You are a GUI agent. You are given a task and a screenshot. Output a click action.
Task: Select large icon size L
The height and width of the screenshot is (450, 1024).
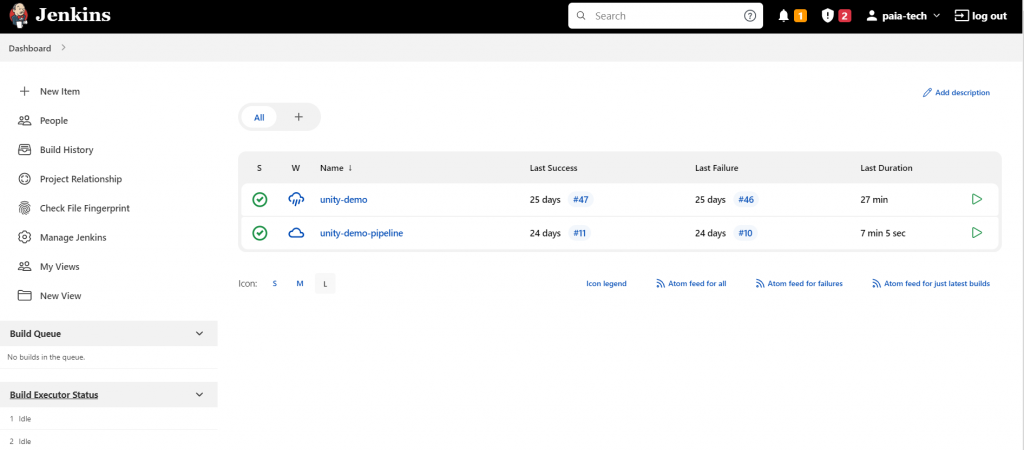click(325, 284)
